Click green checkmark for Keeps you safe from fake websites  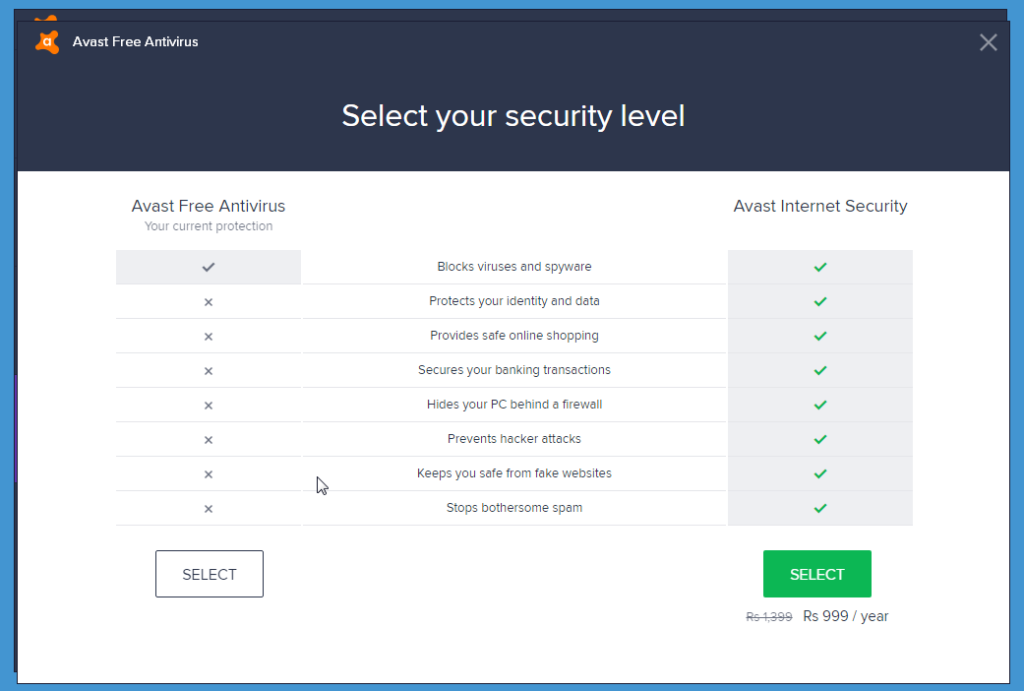tap(820, 474)
